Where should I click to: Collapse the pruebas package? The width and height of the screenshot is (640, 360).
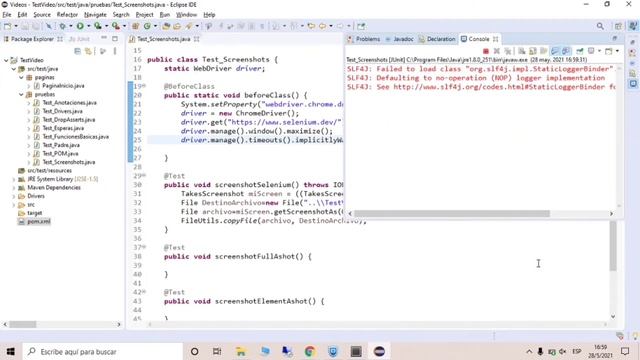(x=21, y=94)
